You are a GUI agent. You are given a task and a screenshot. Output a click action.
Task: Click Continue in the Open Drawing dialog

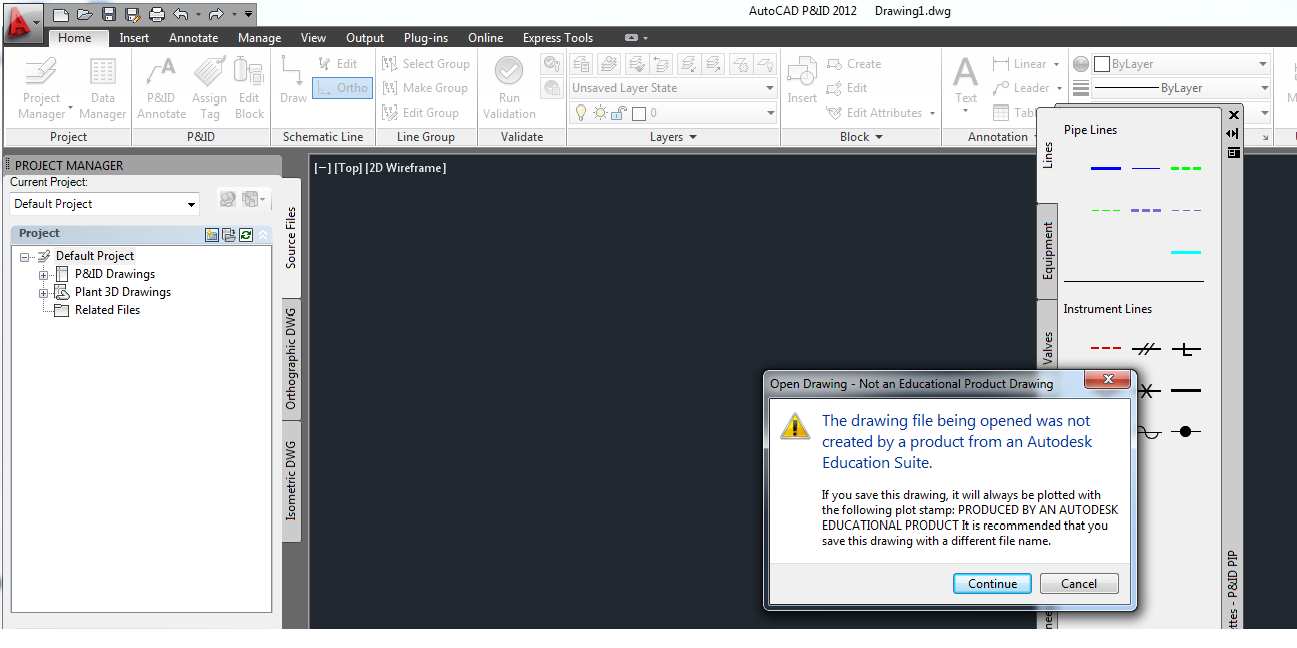(992, 584)
